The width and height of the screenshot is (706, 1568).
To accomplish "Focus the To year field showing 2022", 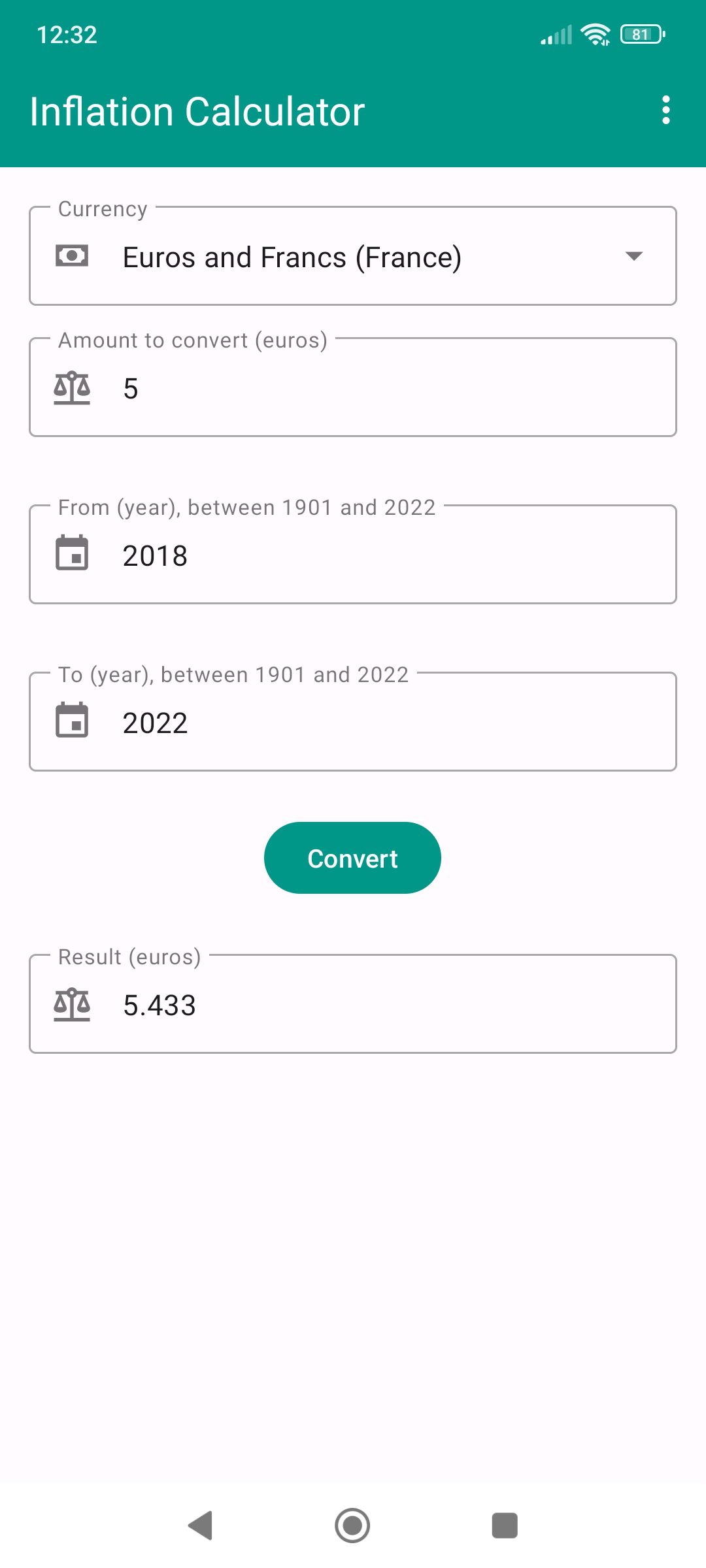I will pos(392,723).
